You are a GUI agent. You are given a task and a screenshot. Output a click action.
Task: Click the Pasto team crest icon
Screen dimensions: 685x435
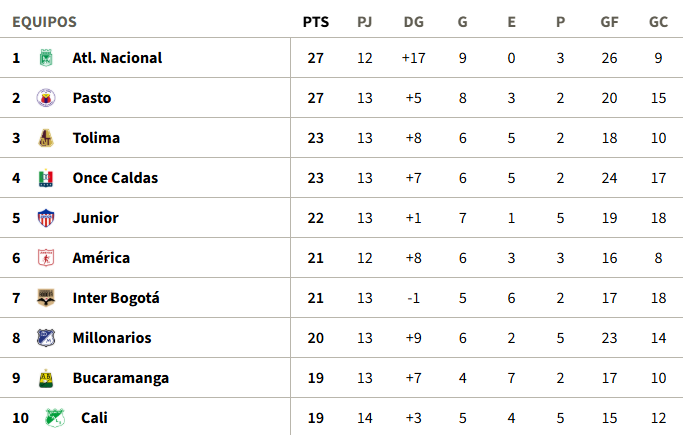[x=45, y=98]
